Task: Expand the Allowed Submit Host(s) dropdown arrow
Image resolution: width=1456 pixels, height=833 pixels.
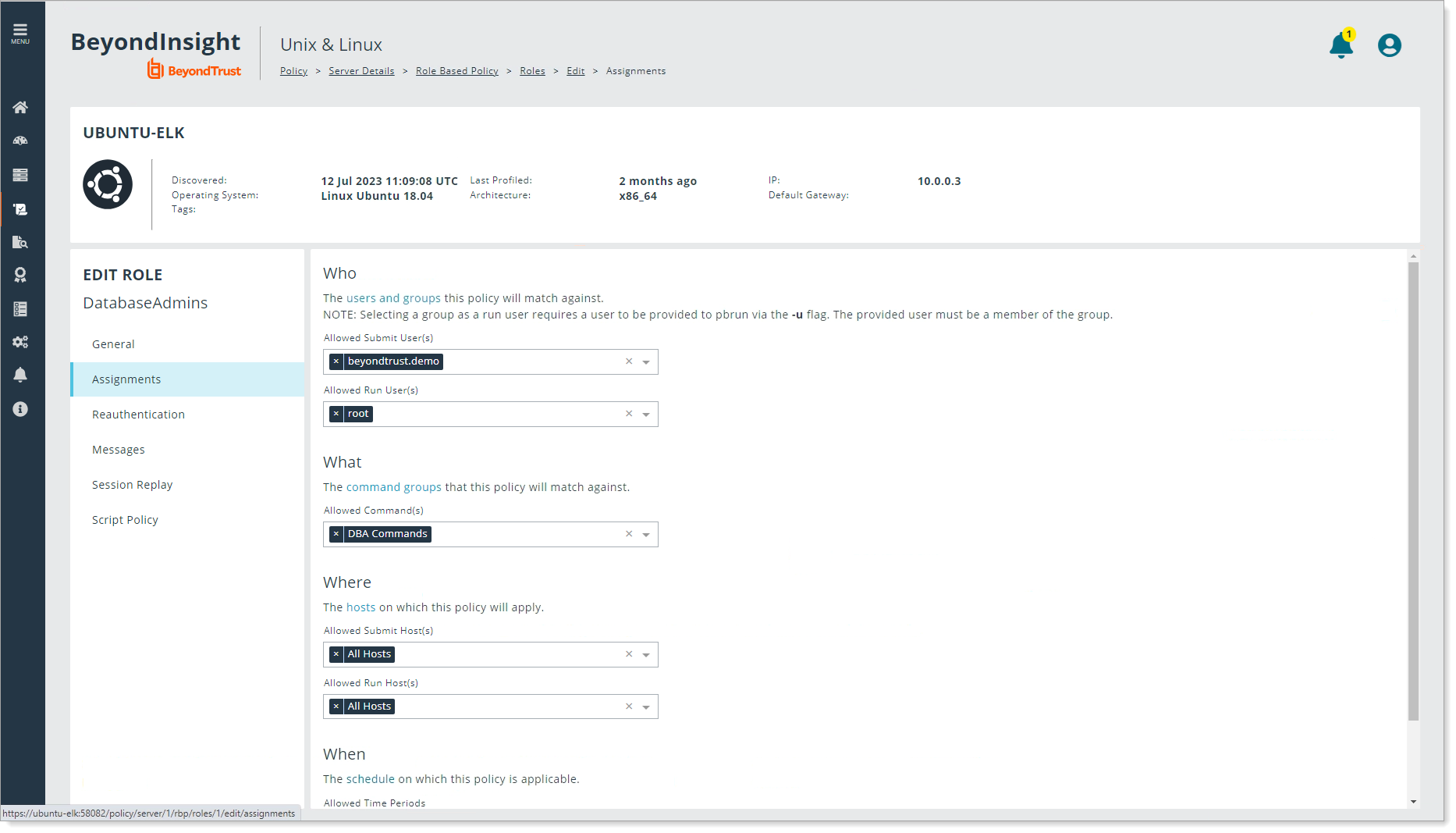Action: pos(646,655)
